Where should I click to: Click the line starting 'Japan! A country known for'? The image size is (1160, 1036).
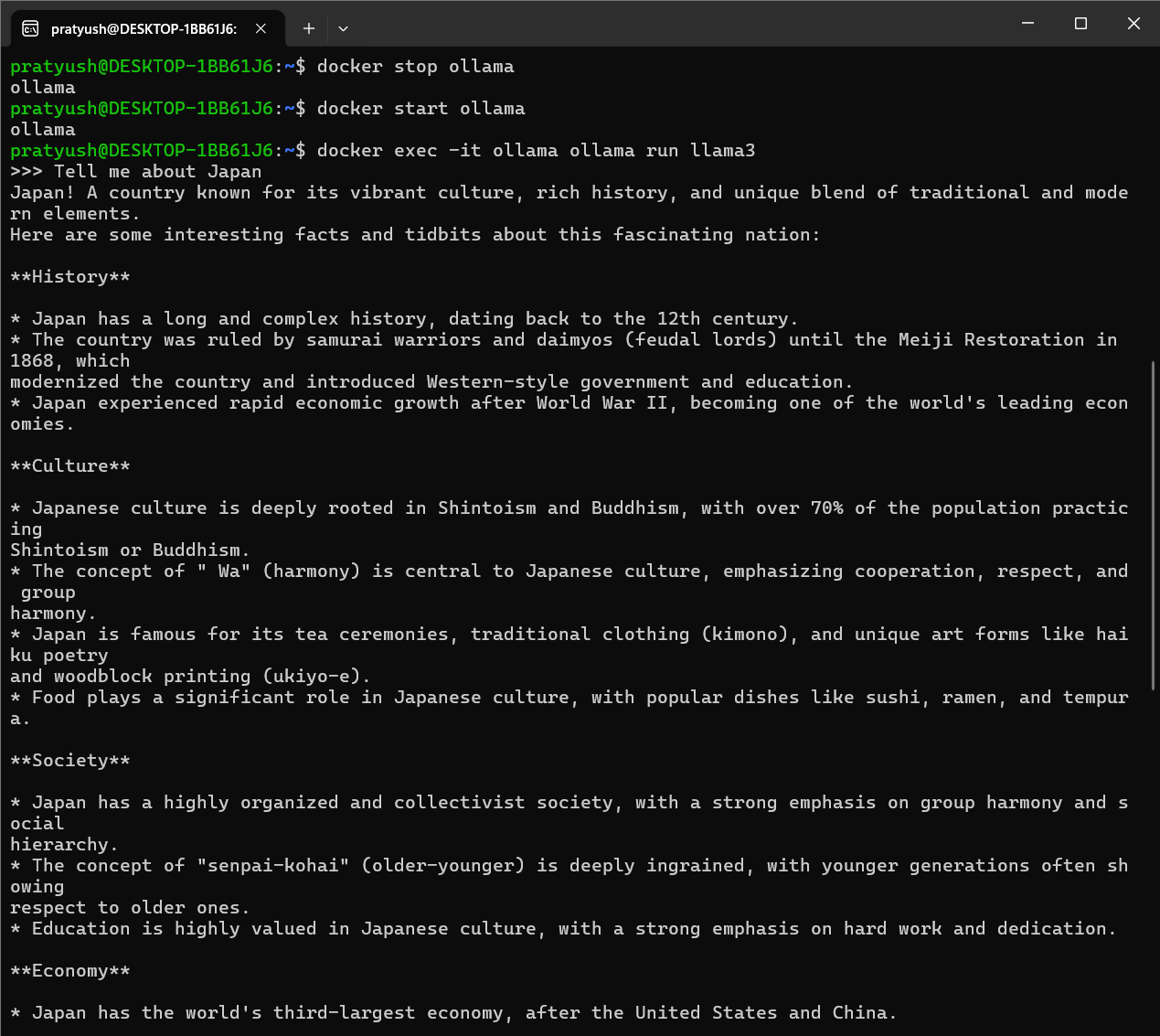point(569,192)
